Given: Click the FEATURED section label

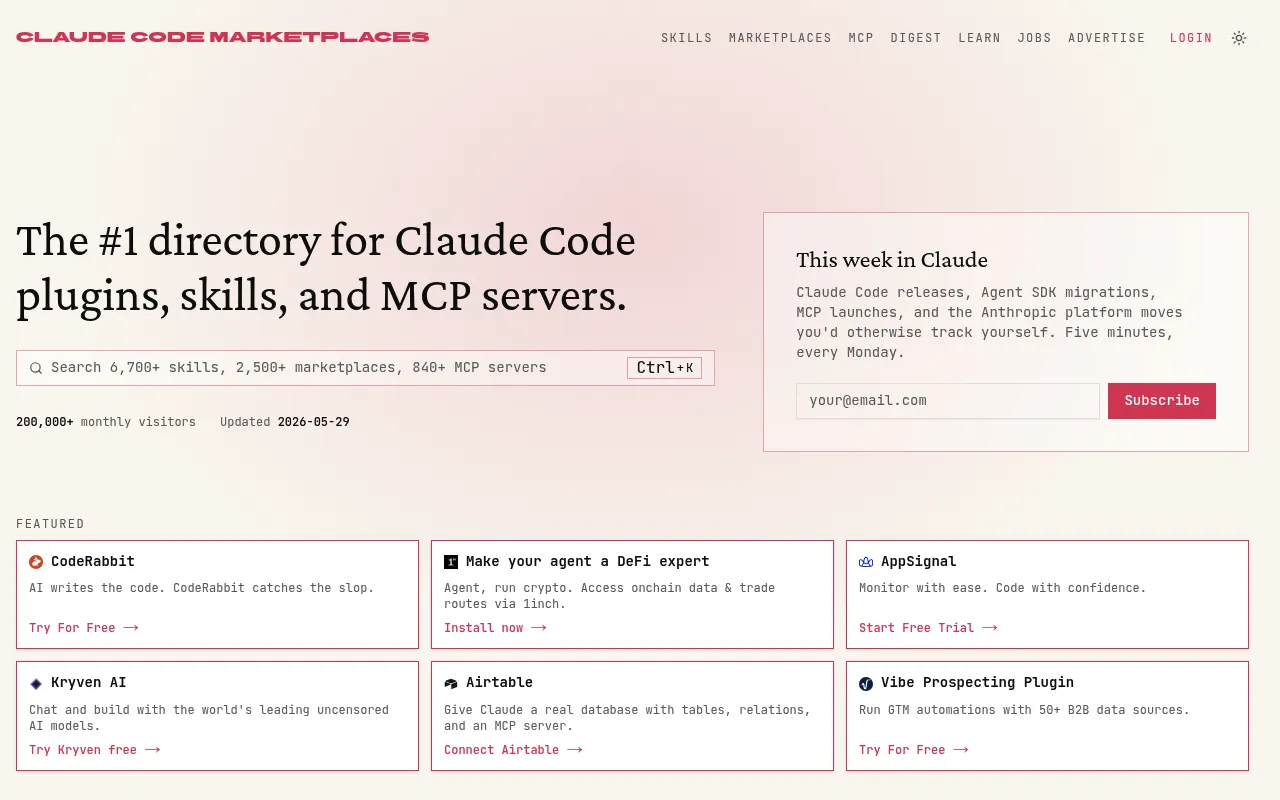Looking at the screenshot, I should [50, 524].
